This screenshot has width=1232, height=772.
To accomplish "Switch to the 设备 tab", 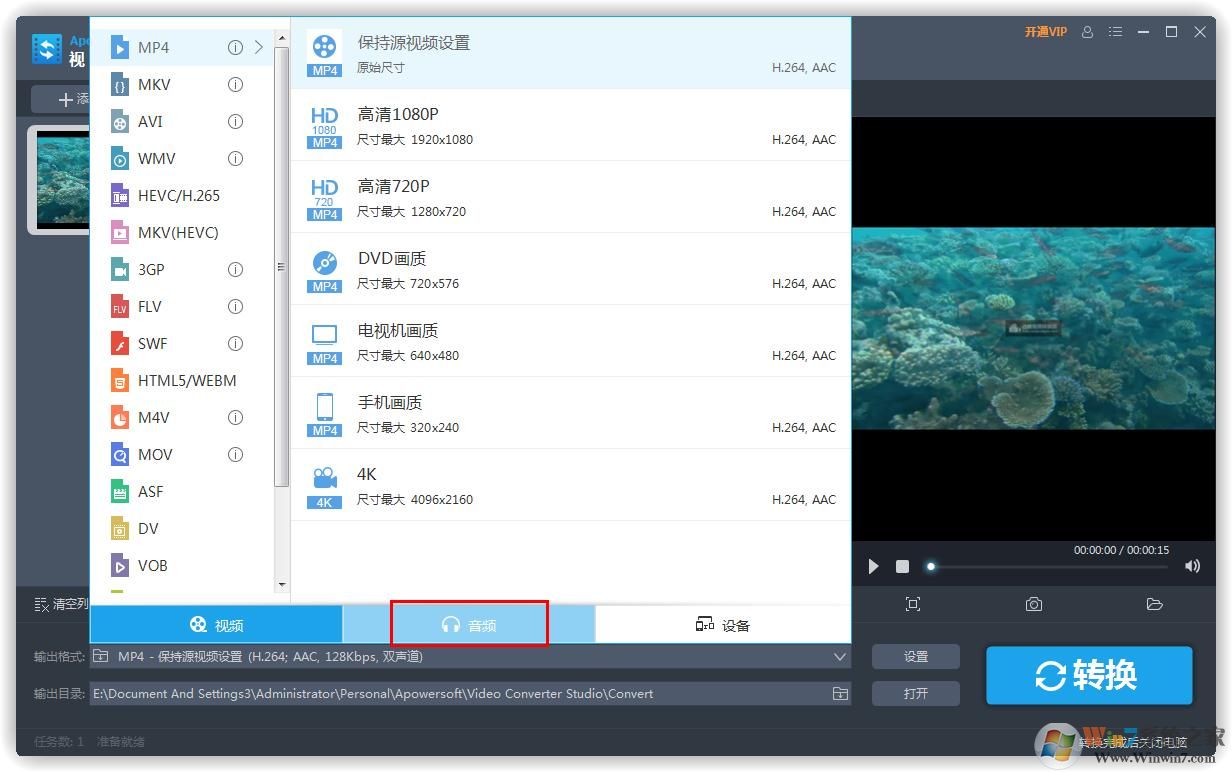I will point(722,624).
